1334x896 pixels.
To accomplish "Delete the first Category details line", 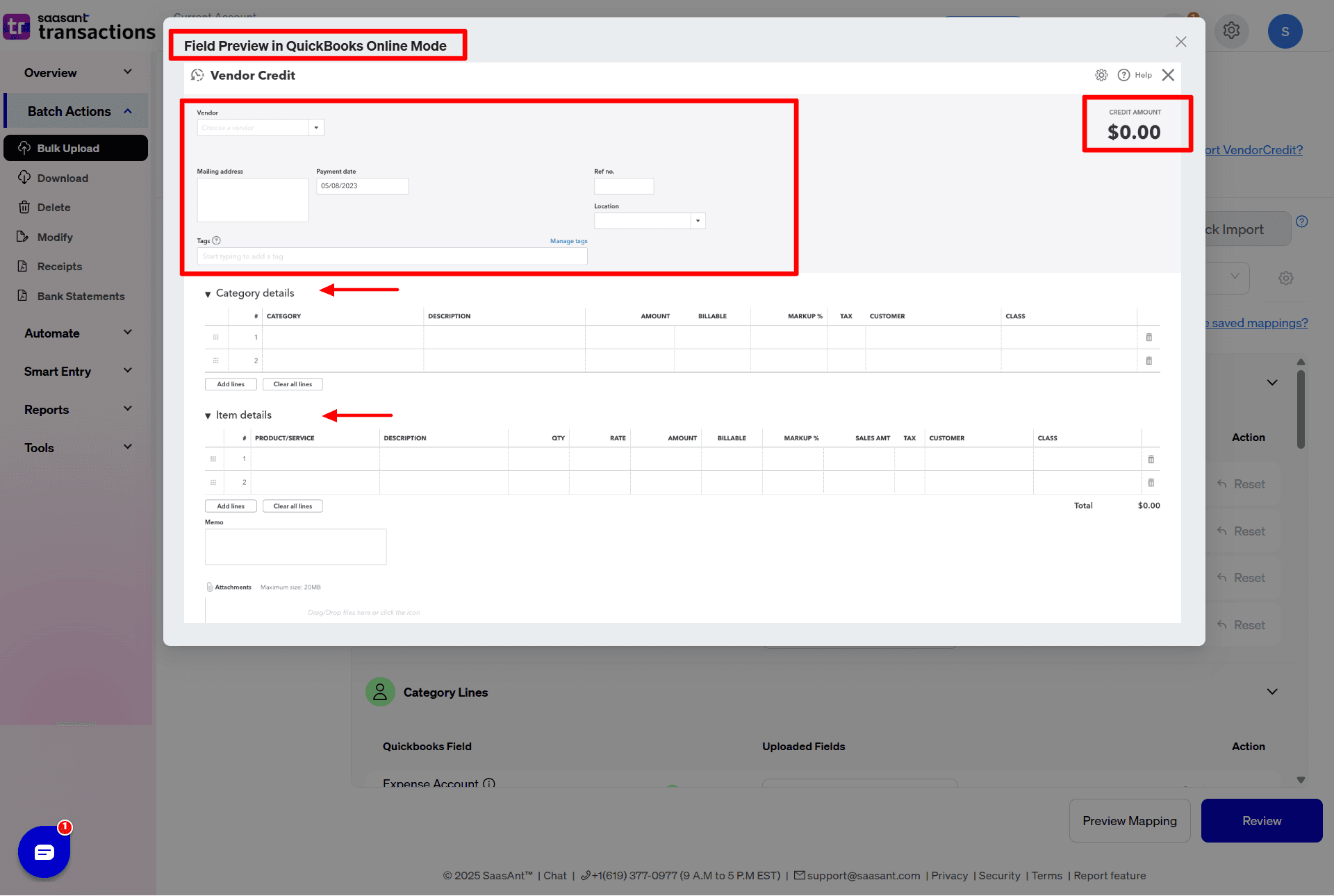I will pyautogui.click(x=1149, y=338).
